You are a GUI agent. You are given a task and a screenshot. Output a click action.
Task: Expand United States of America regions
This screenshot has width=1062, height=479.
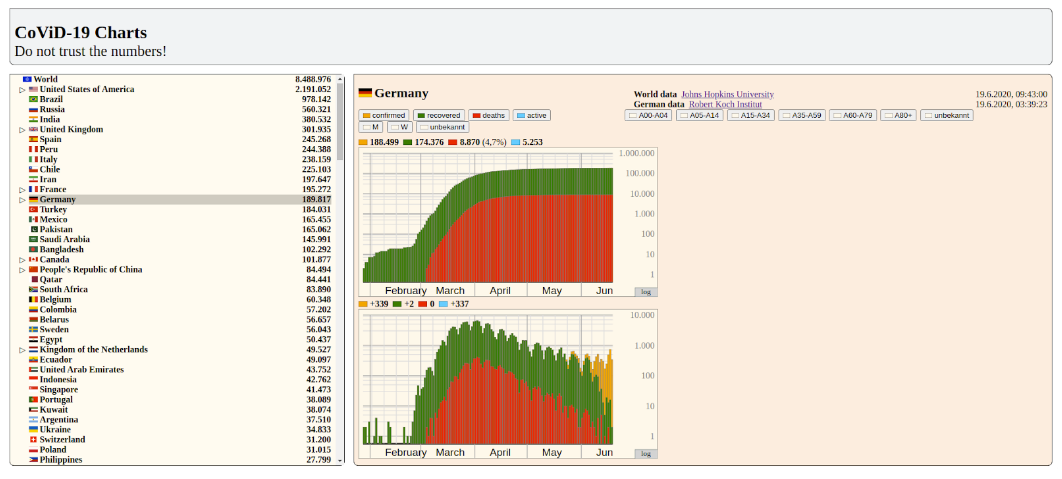tap(22, 89)
